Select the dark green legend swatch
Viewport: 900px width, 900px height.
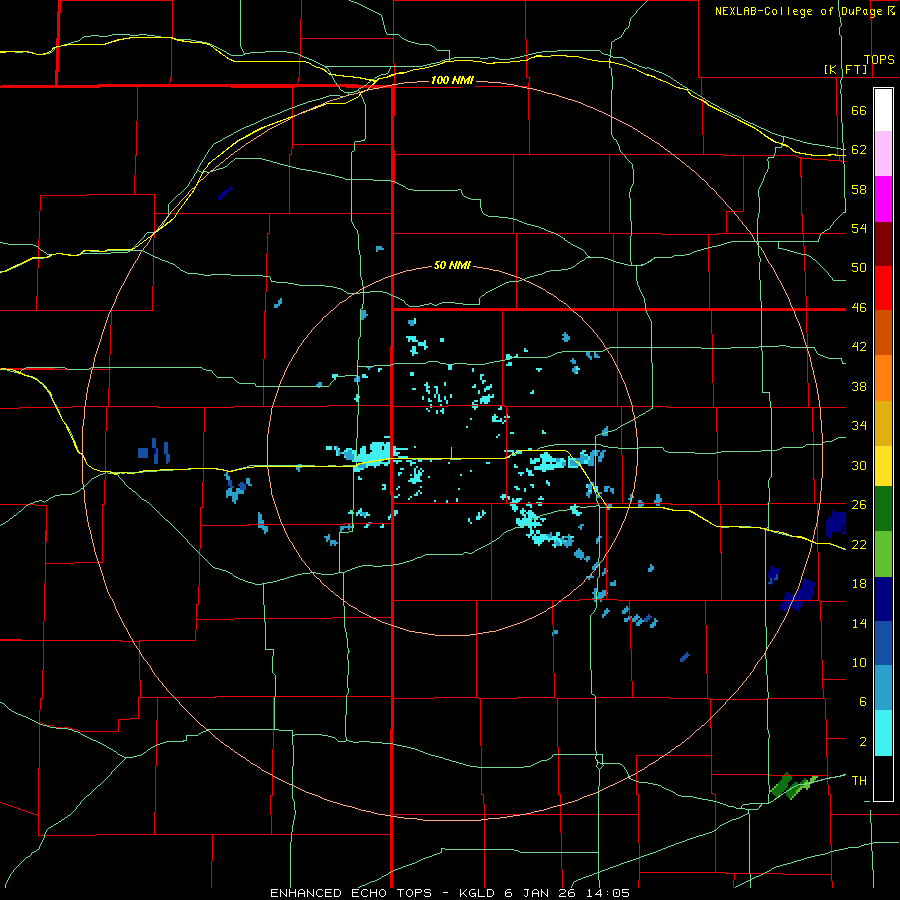click(x=883, y=509)
